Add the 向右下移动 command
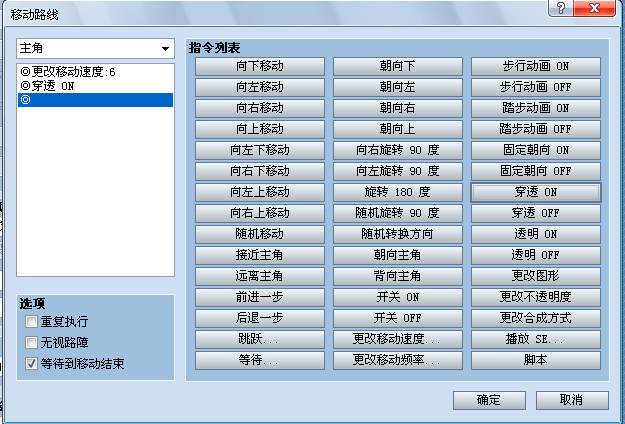Image resolution: width=625 pixels, height=424 pixels. (x=260, y=171)
